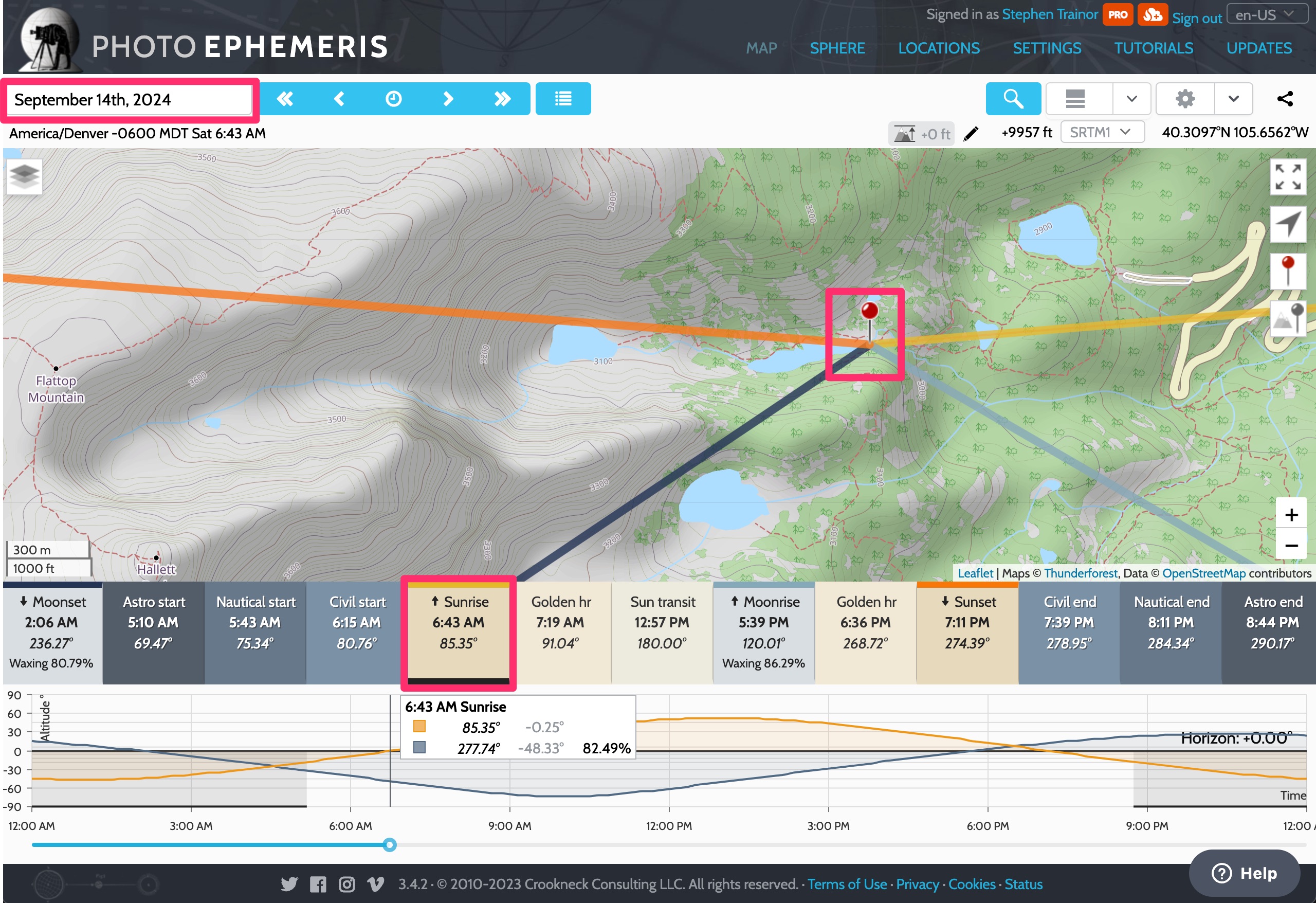Open Vimeo page from footer
Image resolution: width=1316 pixels, height=903 pixels.
(x=375, y=884)
